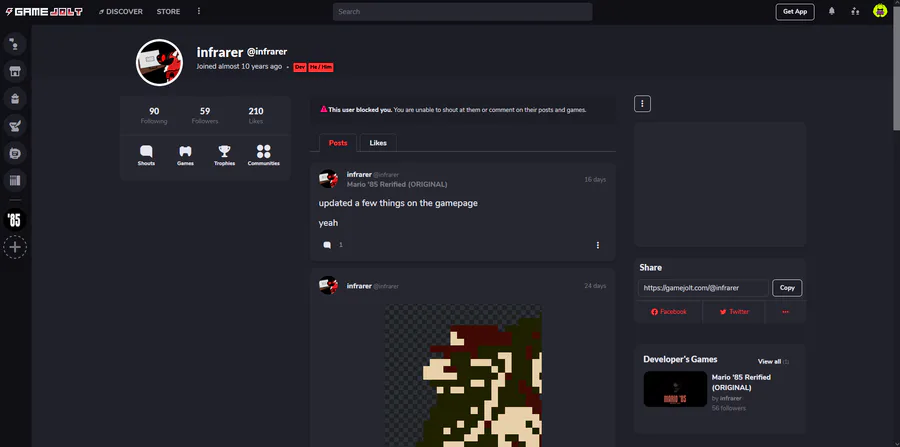Screen dimensions: 900x447
Task: Open infrarer's Games
Action: point(185,156)
